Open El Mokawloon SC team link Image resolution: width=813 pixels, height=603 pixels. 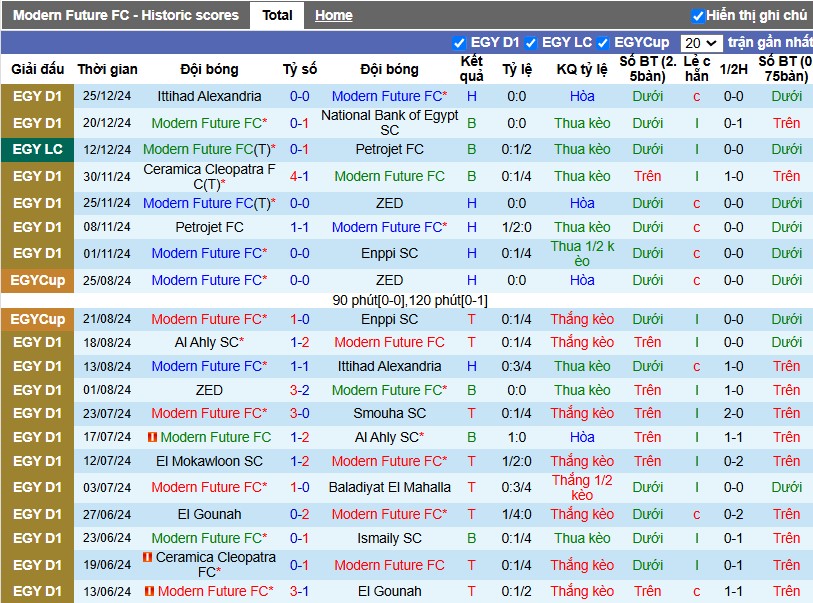(x=209, y=461)
